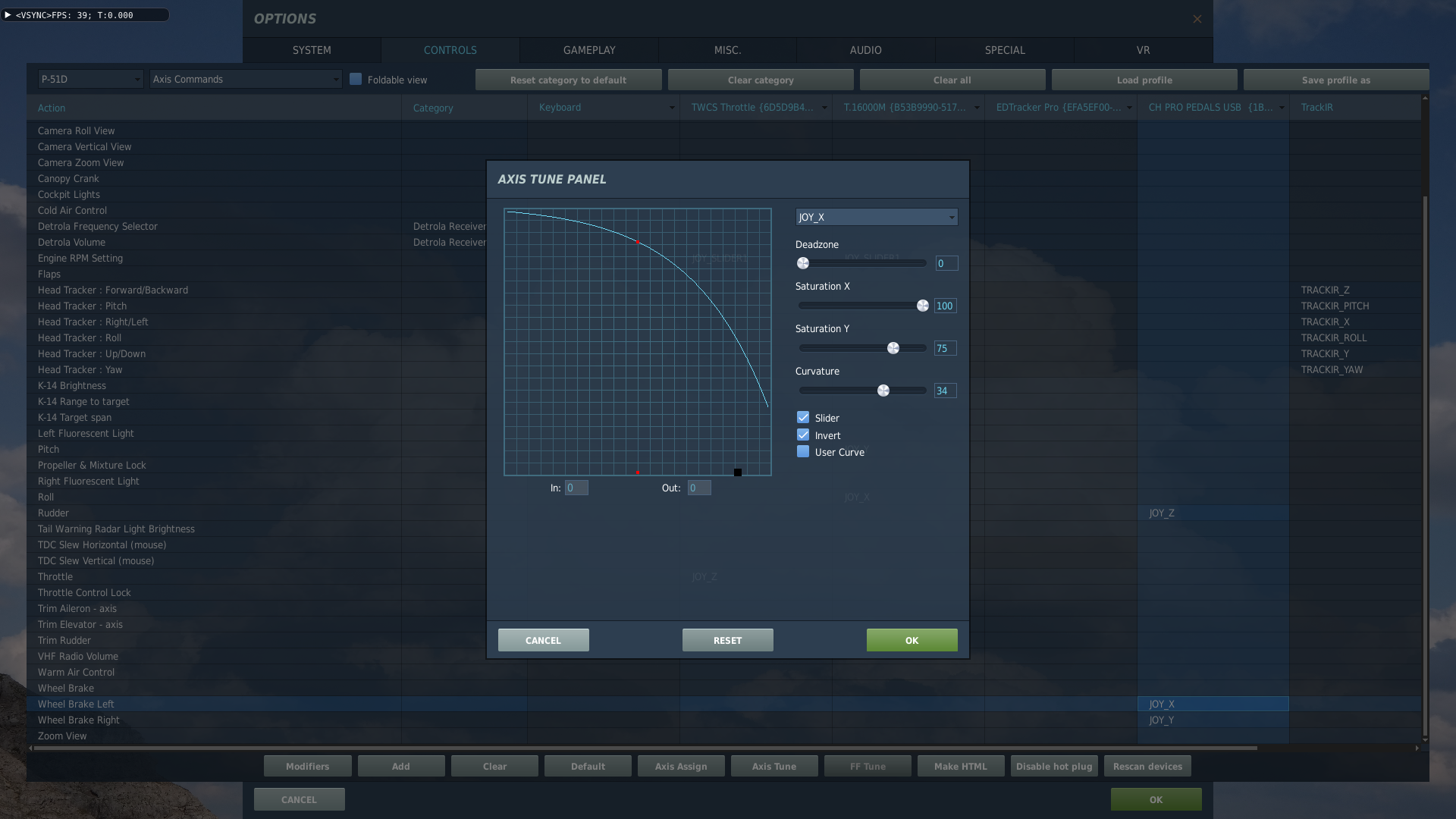The image size is (1456, 819).
Task: Open the P-51D aircraft dropdown
Action: pyautogui.click(x=90, y=79)
